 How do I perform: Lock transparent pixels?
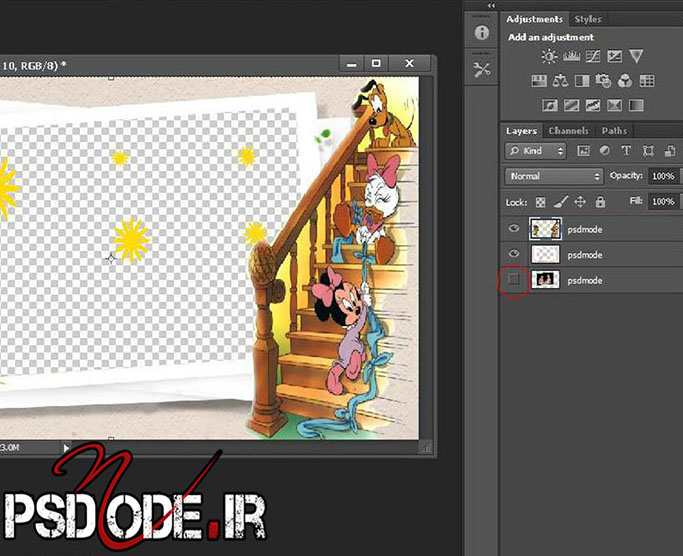[540, 202]
